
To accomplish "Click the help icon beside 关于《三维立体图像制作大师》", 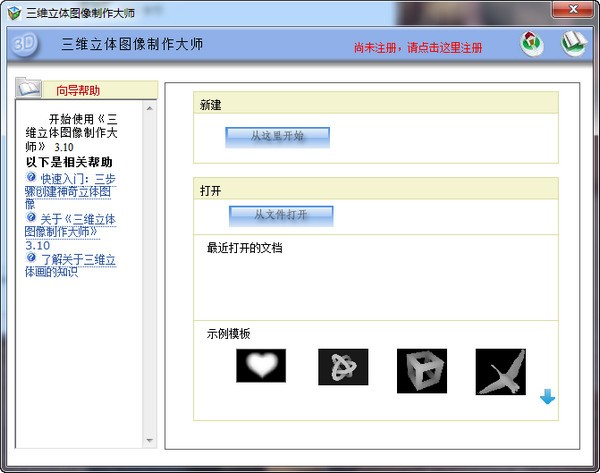I will point(31,217).
